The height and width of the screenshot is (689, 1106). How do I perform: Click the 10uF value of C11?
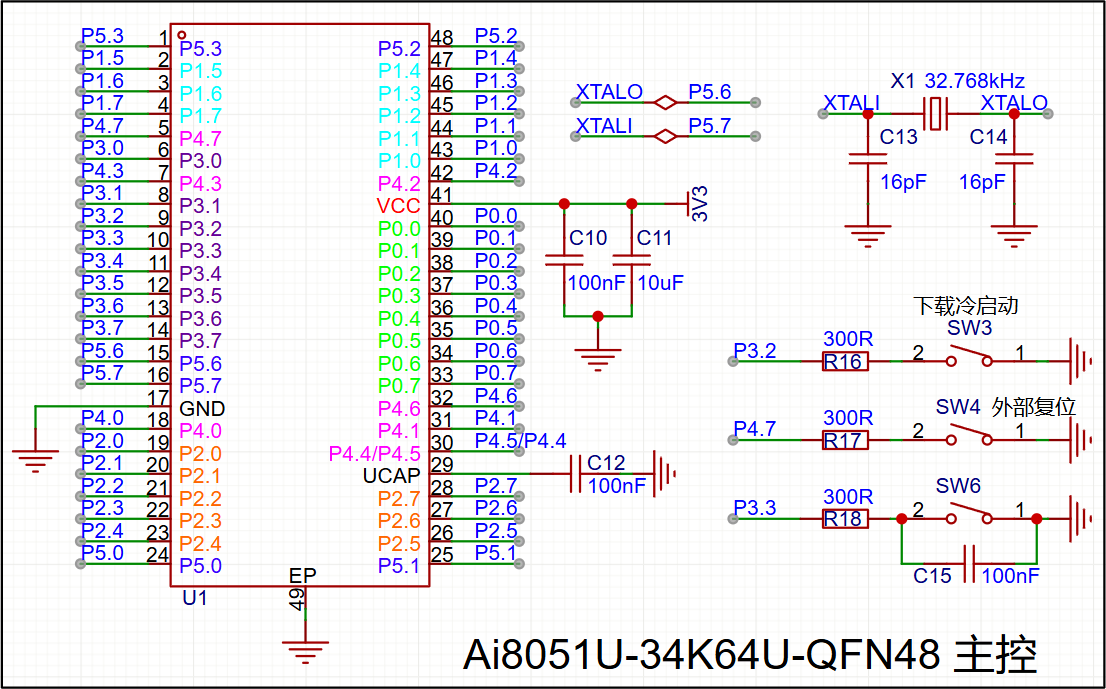click(661, 283)
